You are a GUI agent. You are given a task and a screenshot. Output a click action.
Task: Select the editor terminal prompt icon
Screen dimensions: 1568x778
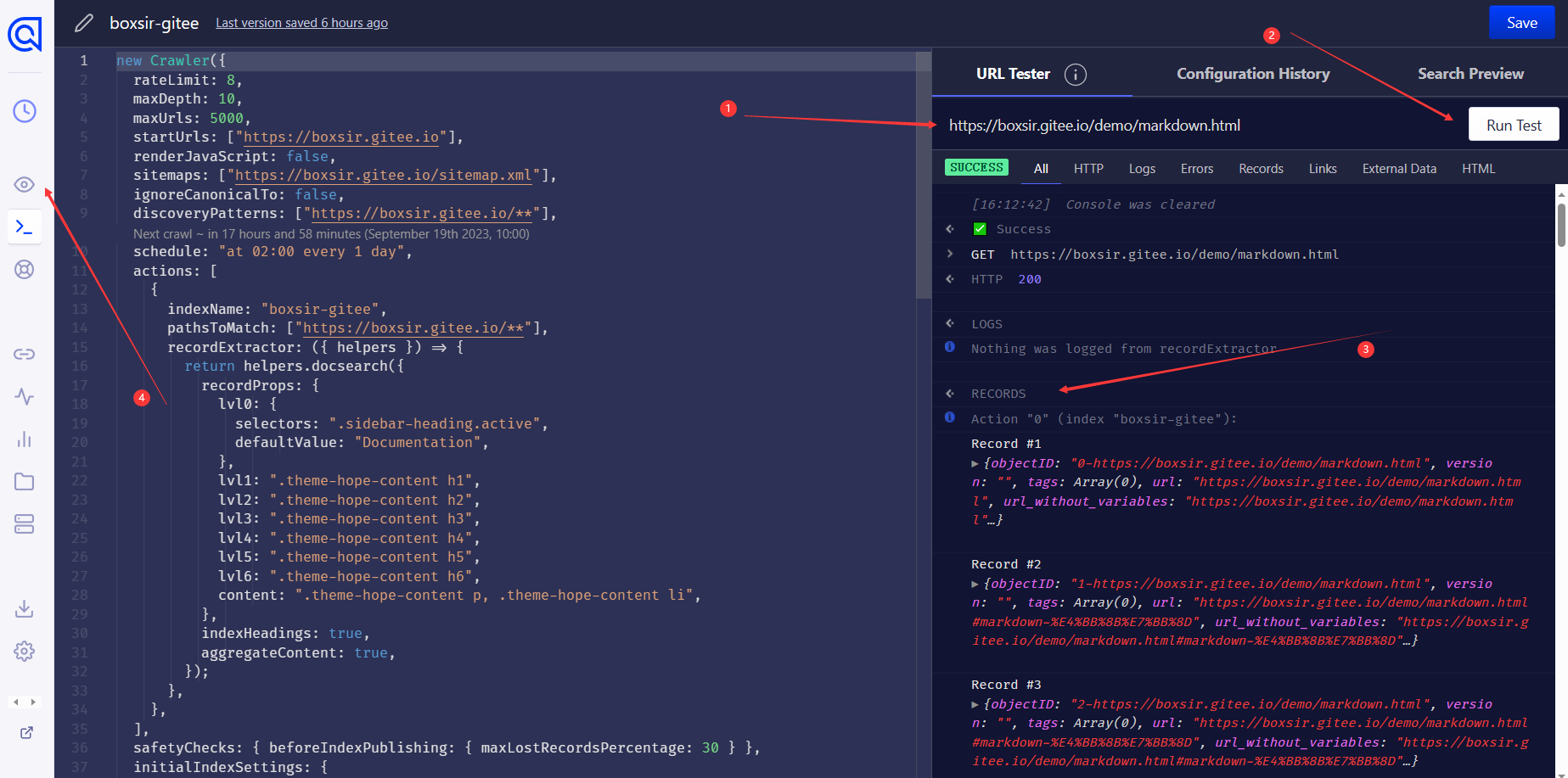(25, 227)
